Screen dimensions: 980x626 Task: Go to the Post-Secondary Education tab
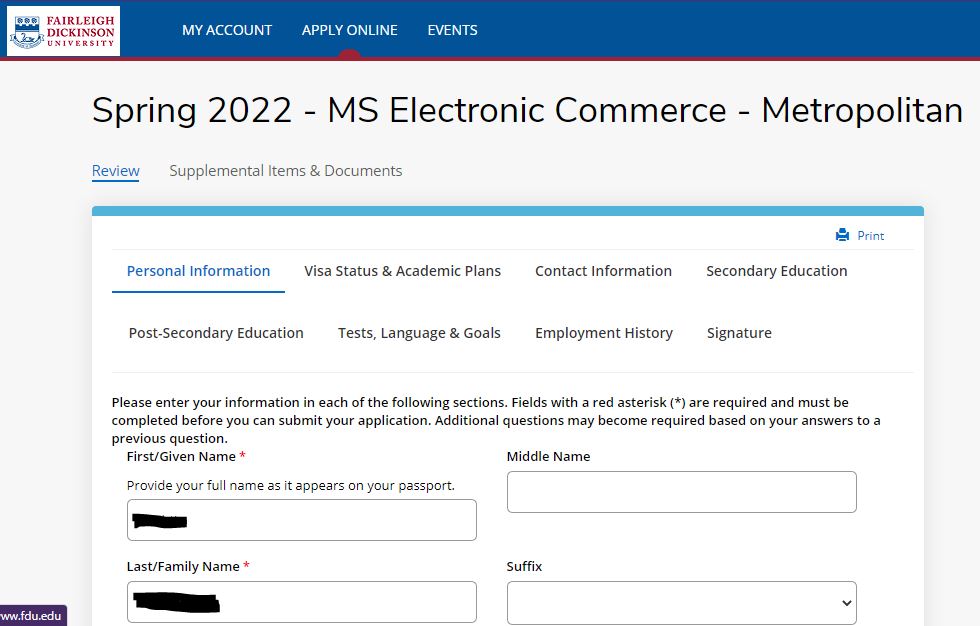(x=216, y=333)
